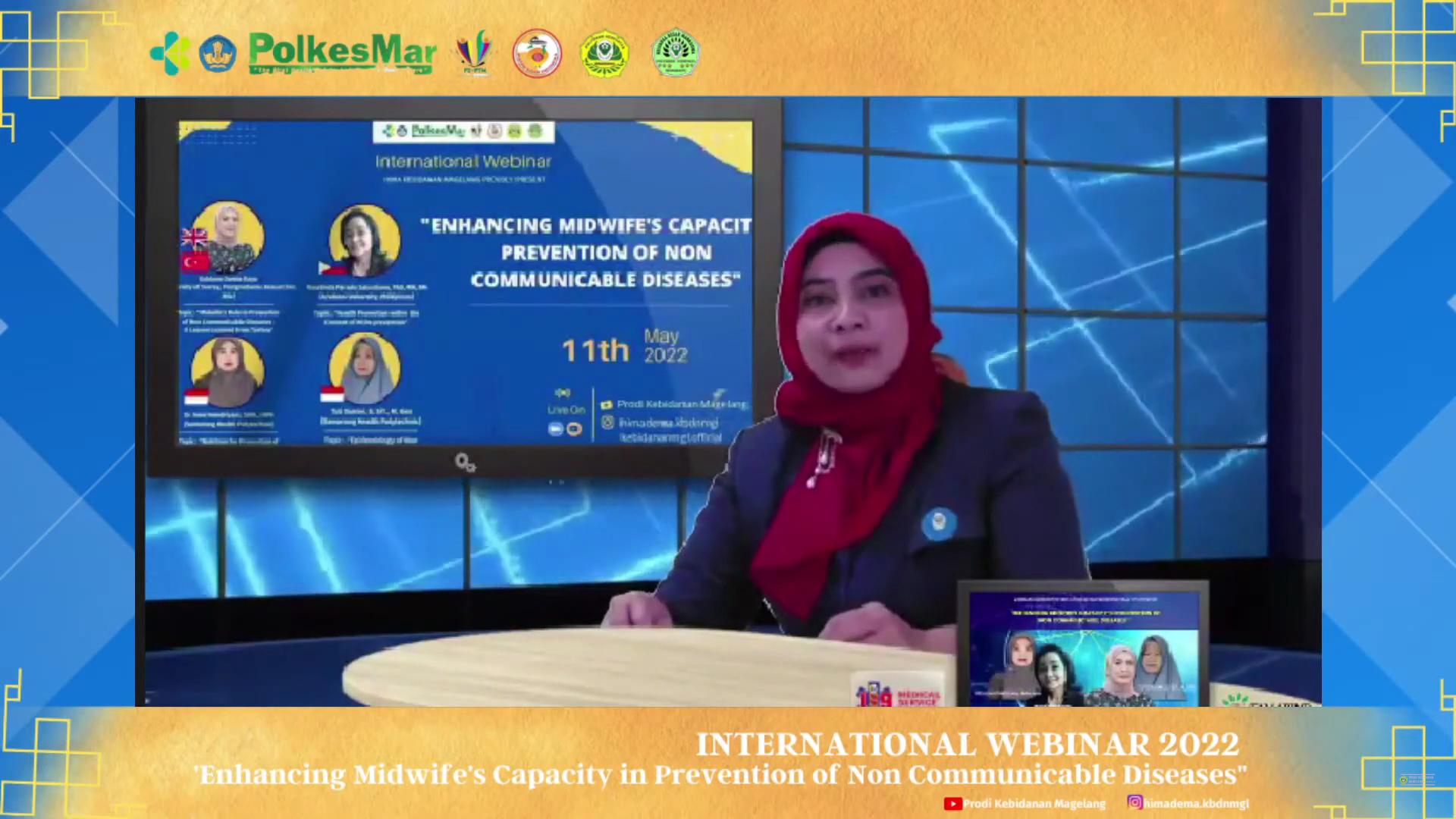Viewport: 1456px width, 819px height.
Task: Click the tablet thumbnail showing four speakers
Action: 1083,648
